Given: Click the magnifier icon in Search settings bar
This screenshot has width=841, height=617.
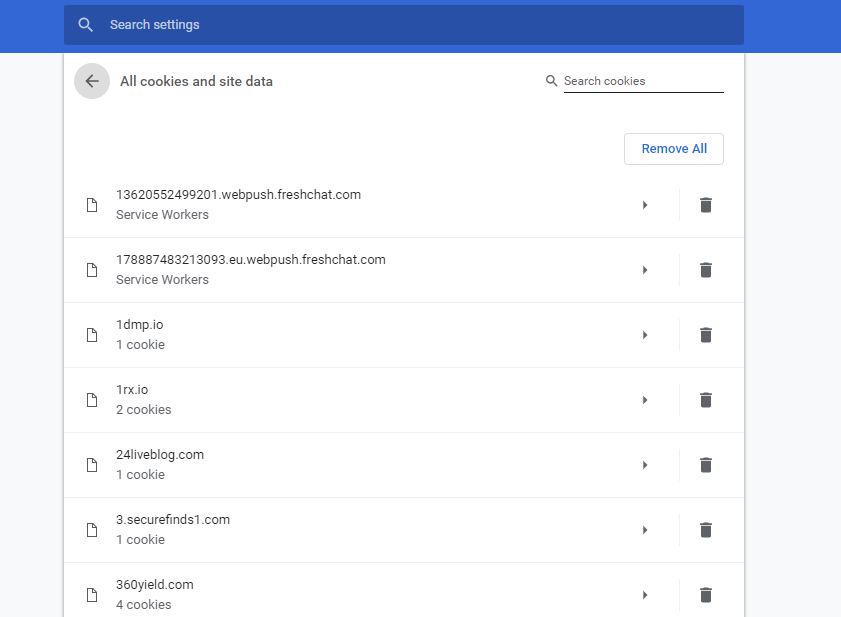Looking at the screenshot, I should [85, 25].
